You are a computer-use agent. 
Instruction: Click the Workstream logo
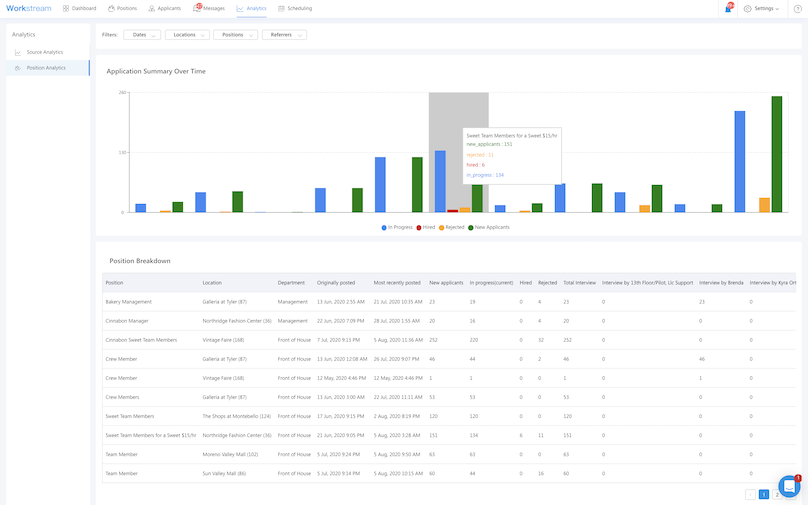click(28, 8)
